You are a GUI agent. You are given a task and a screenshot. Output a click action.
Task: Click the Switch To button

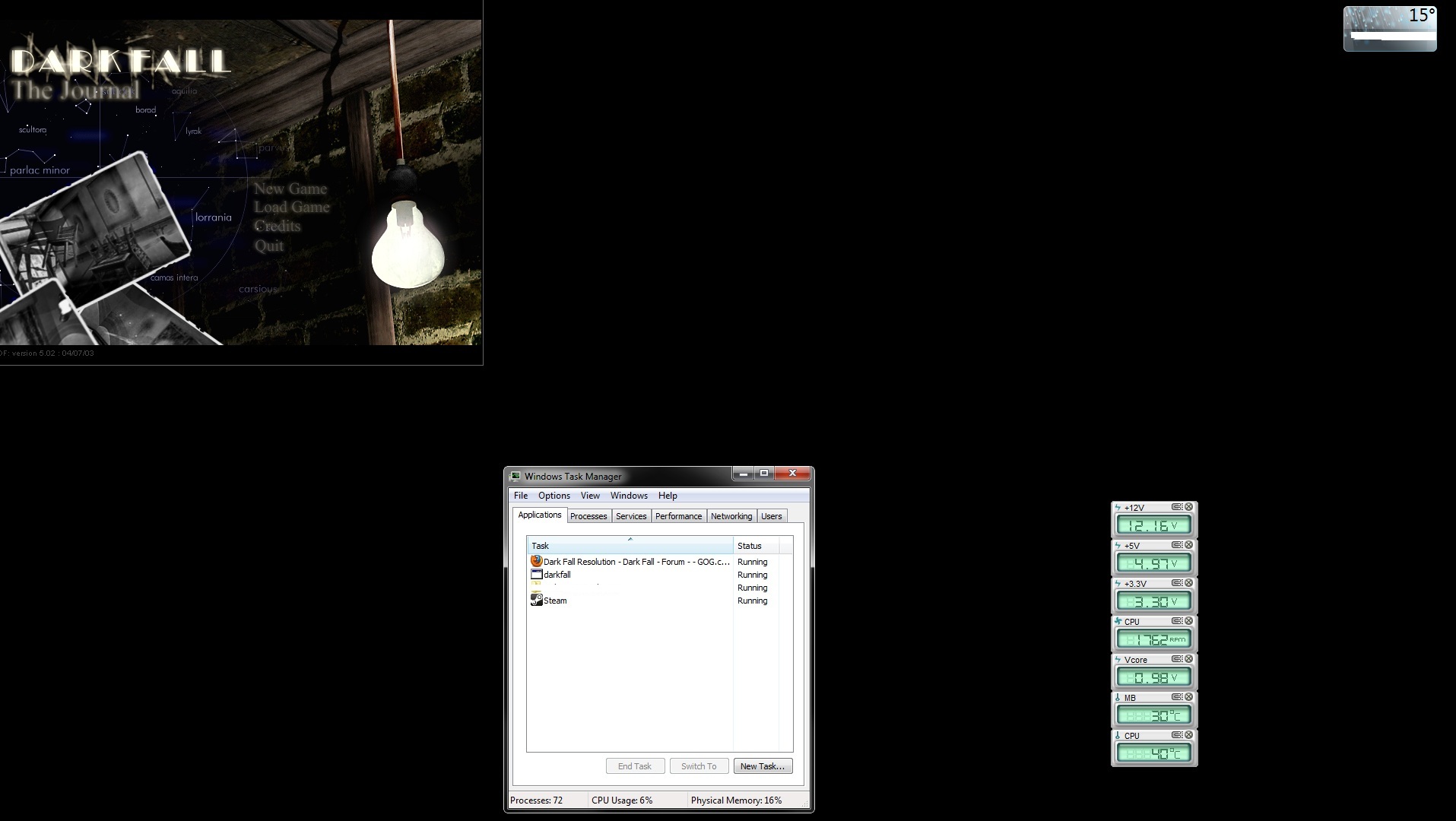pyautogui.click(x=699, y=766)
